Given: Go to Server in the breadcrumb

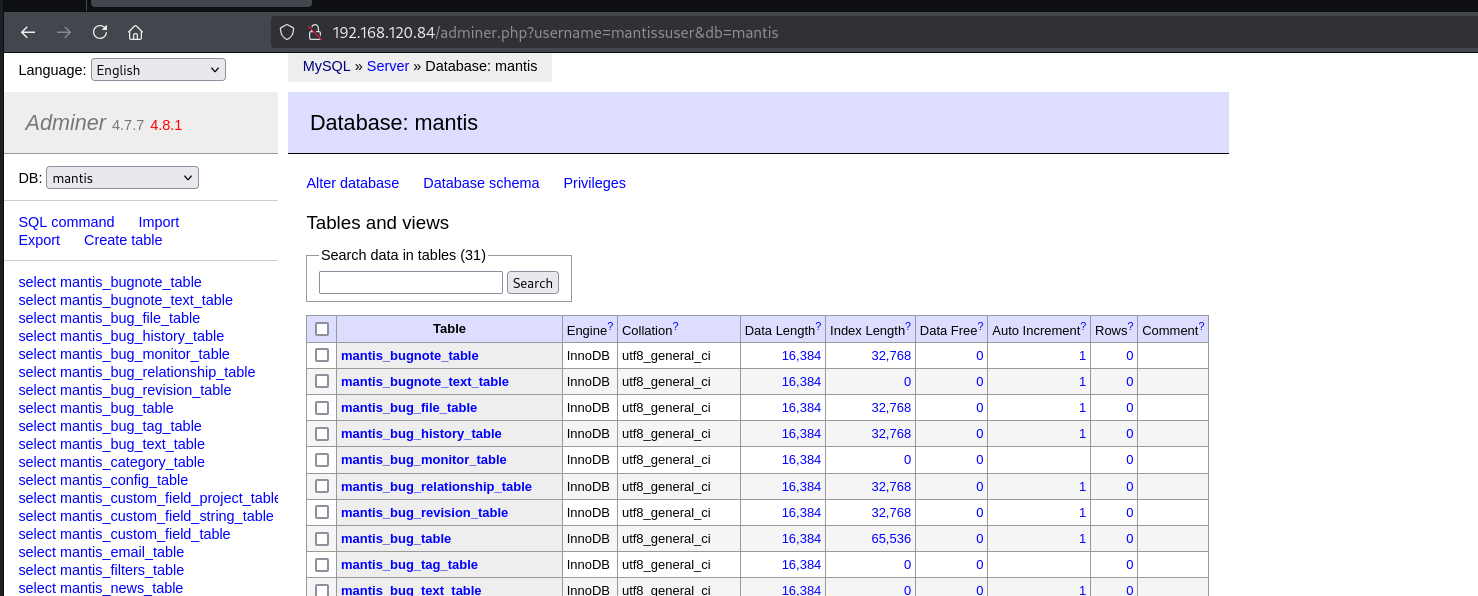Looking at the screenshot, I should point(388,66).
